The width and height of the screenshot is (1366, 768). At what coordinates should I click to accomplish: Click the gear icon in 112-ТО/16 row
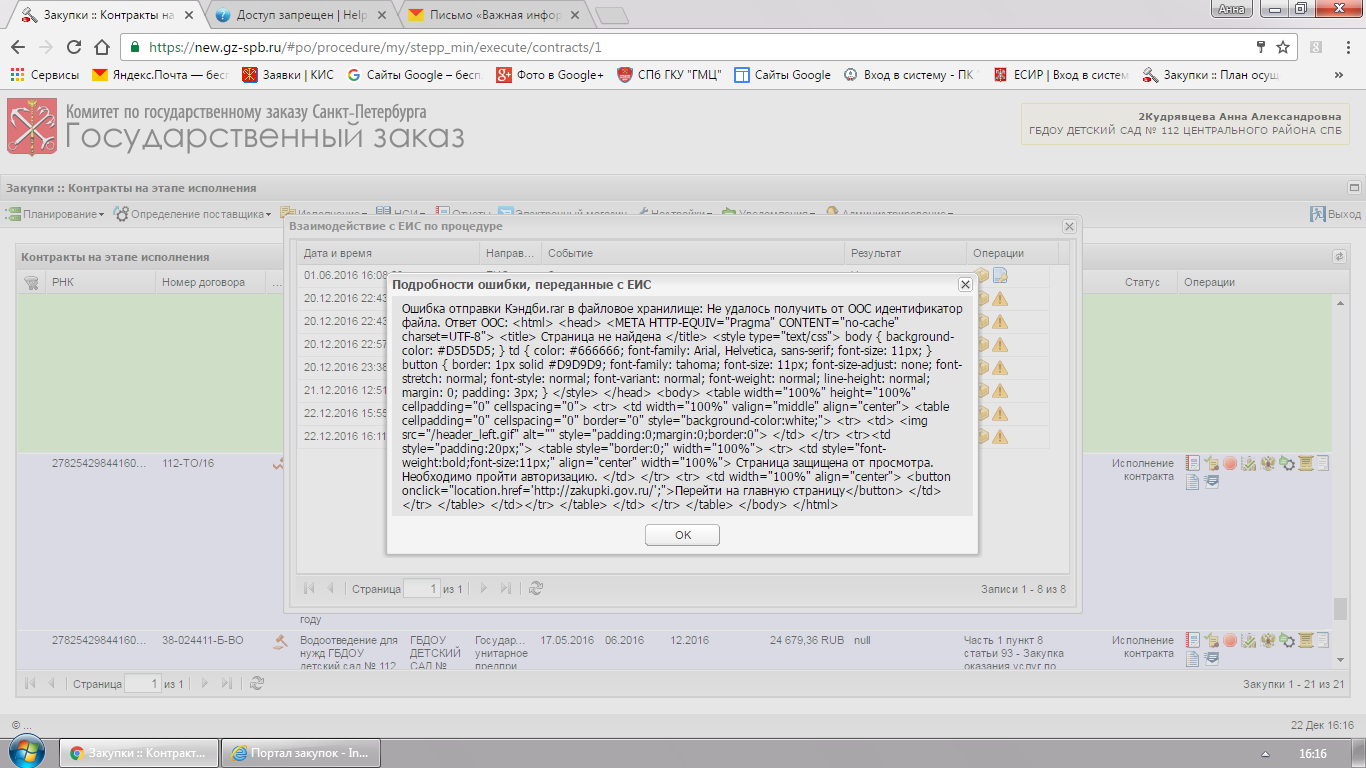point(1286,463)
